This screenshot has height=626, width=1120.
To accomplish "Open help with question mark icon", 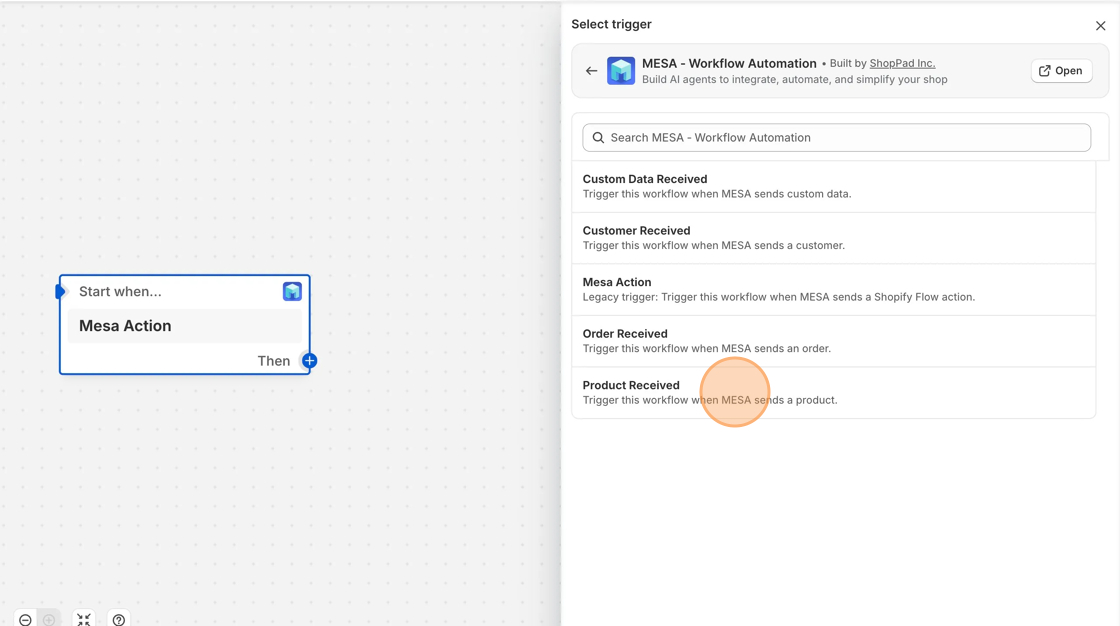I will click(119, 620).
